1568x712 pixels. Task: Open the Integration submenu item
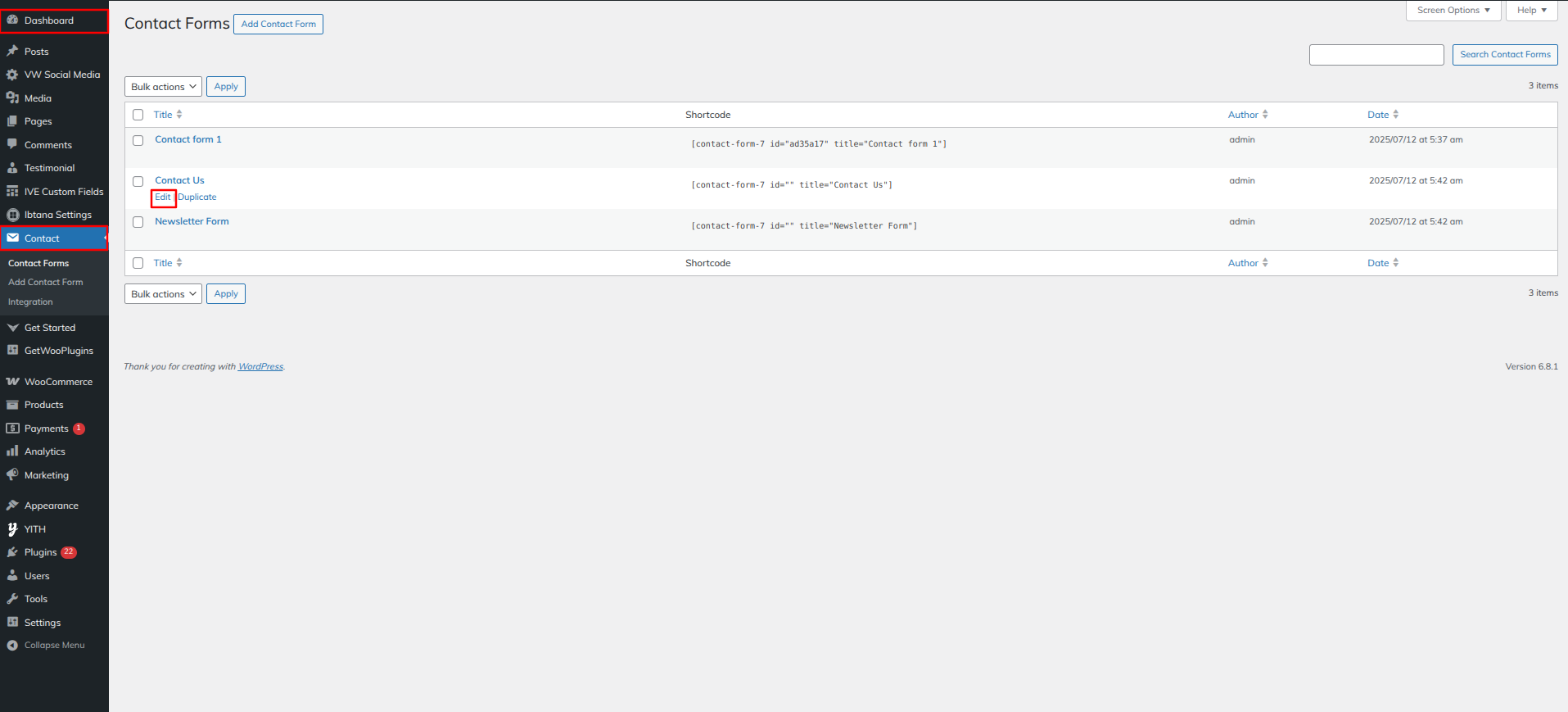pos(30,302)
